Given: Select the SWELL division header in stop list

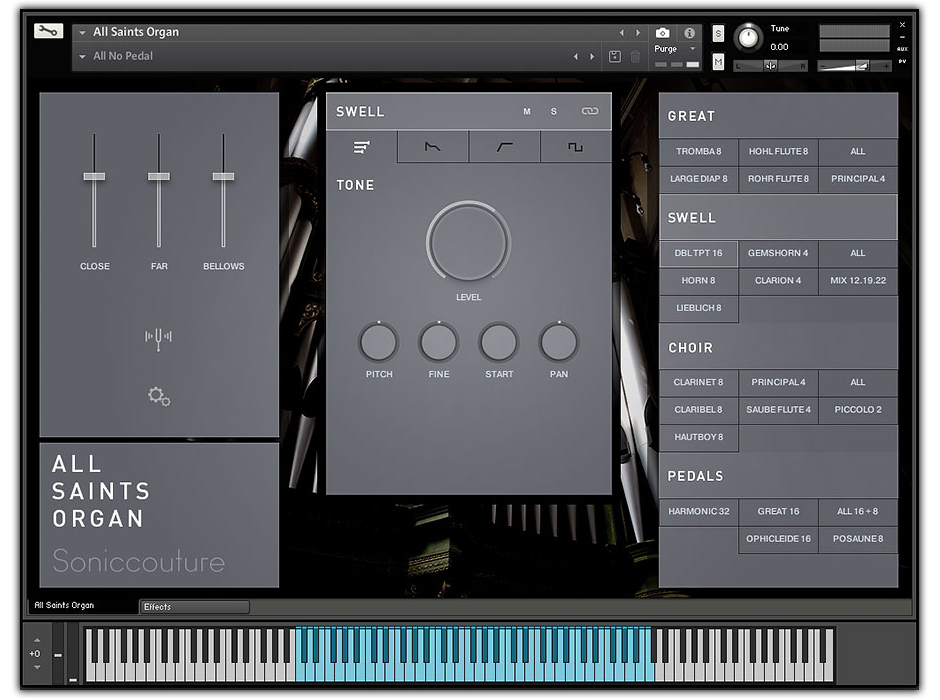Looking at the screenshot, I should [x=778, y=217].
